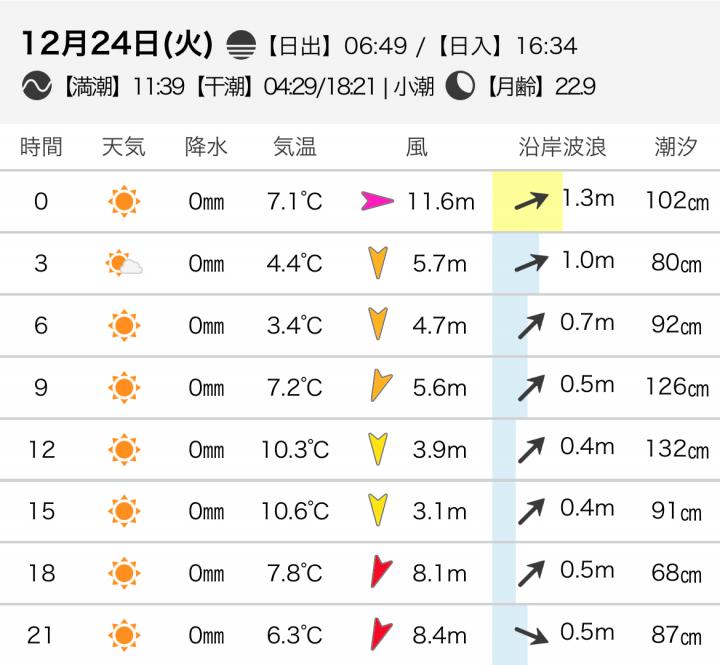
Task: Select the 沿岸波浪 column header
Action: point(562,147)
